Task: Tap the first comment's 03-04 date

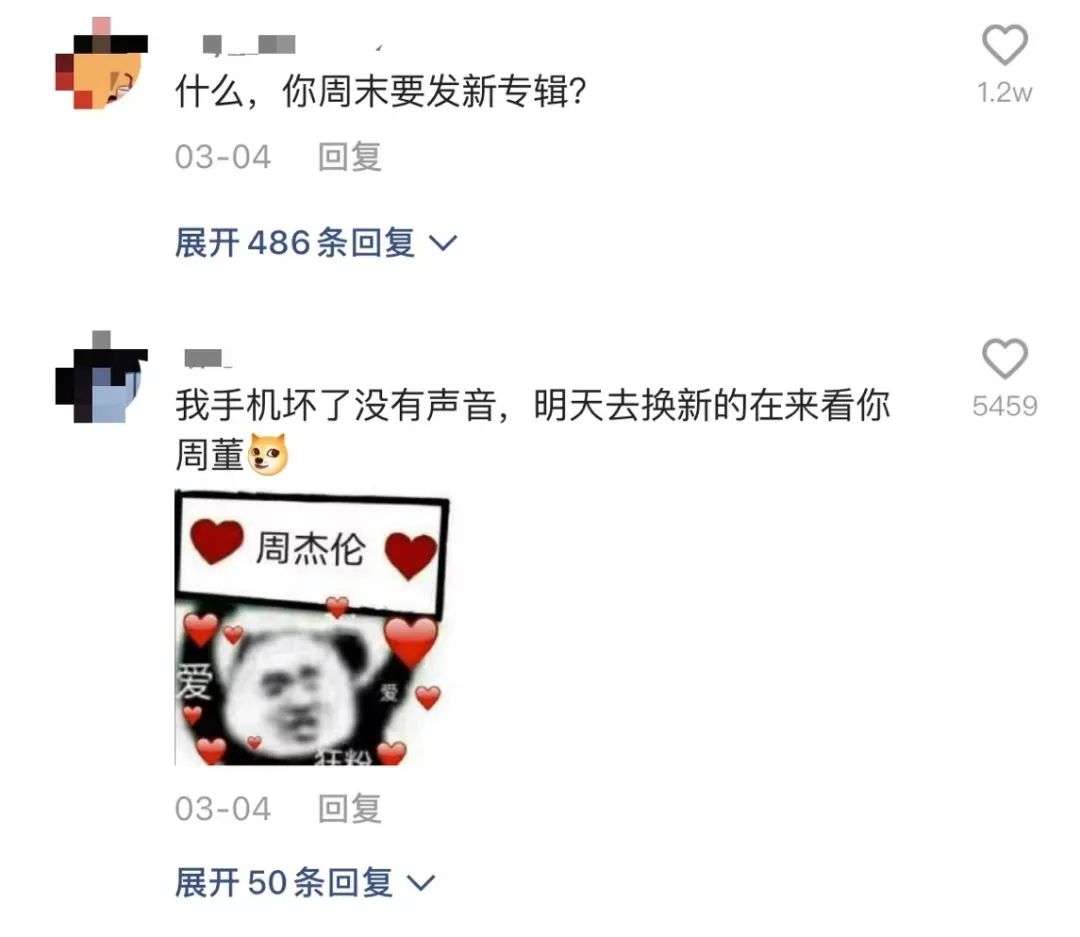Action: click(x=222, y=157)
